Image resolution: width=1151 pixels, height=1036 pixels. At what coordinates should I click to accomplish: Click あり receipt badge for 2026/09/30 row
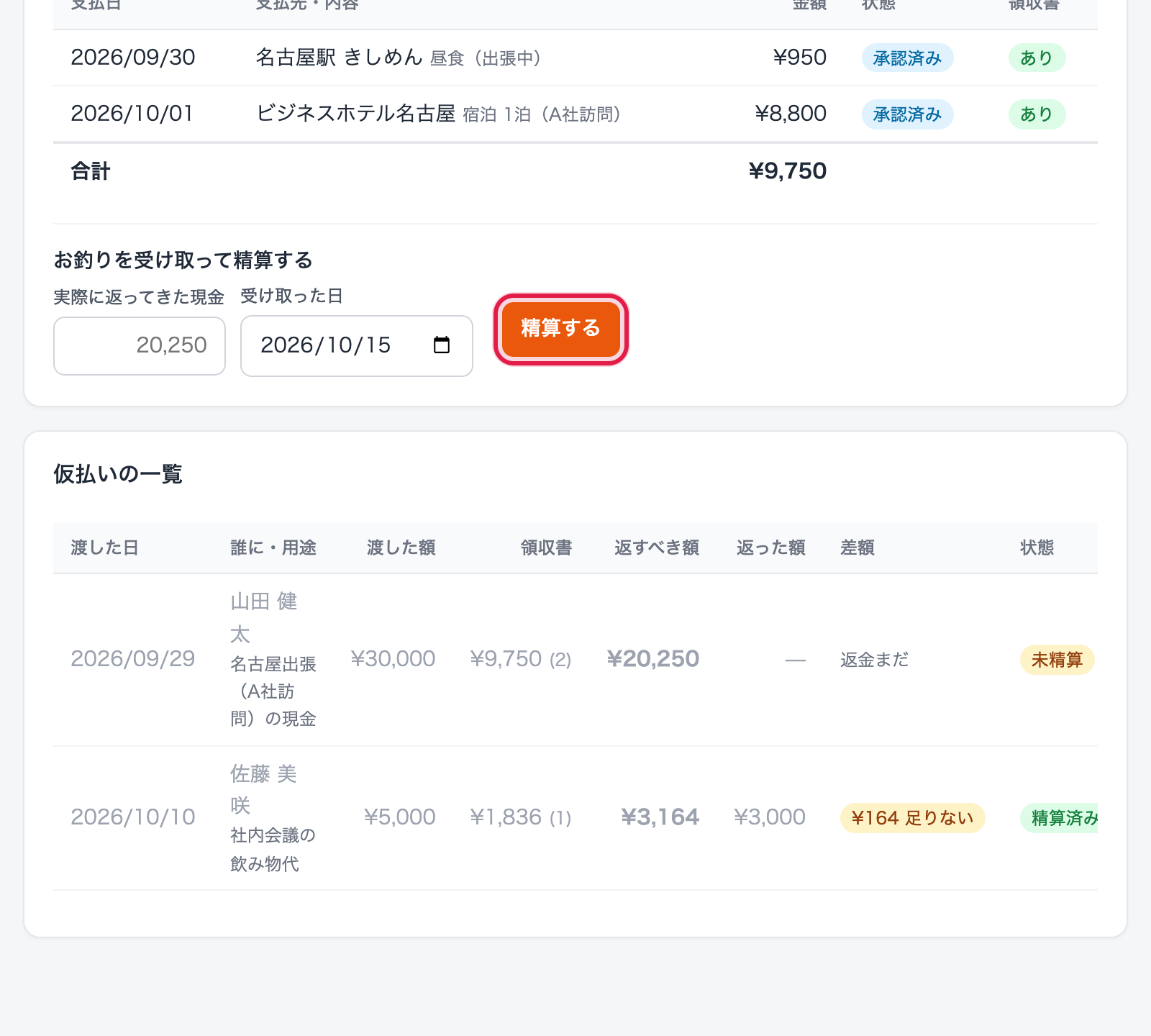pyautogui.click(x=1037, y=58)
